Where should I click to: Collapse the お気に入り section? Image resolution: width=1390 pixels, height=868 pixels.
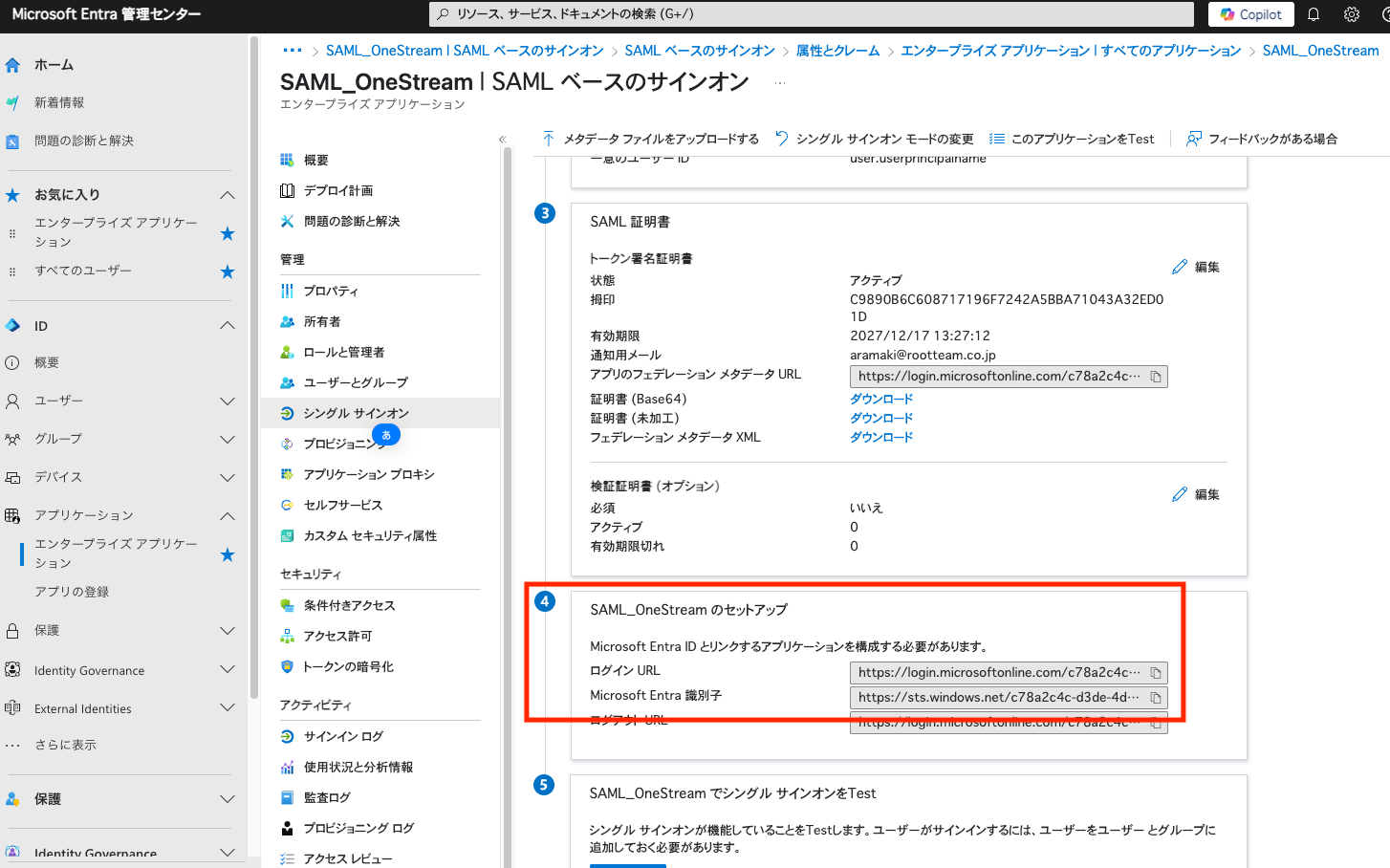pos(228,195)
